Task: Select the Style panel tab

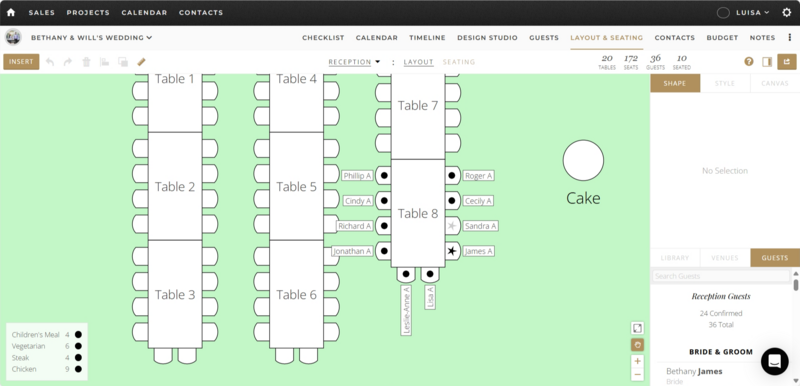Action: [724, 83]
